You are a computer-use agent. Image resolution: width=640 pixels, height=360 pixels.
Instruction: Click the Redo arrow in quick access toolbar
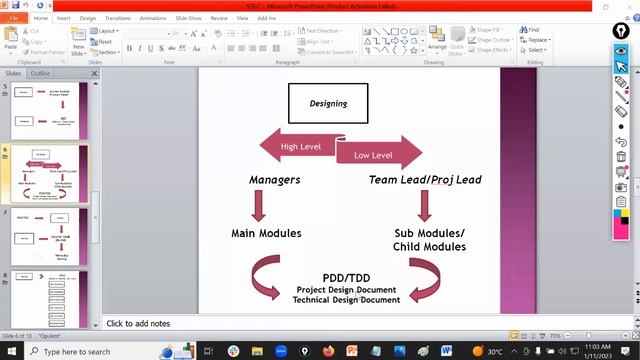[x=40, y=5]
